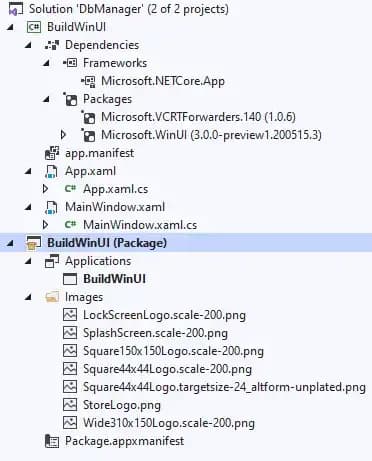Click the Package.appxmanifest icon
The height and width of the screenshot is (461, 372).
[x=52, y=441]
